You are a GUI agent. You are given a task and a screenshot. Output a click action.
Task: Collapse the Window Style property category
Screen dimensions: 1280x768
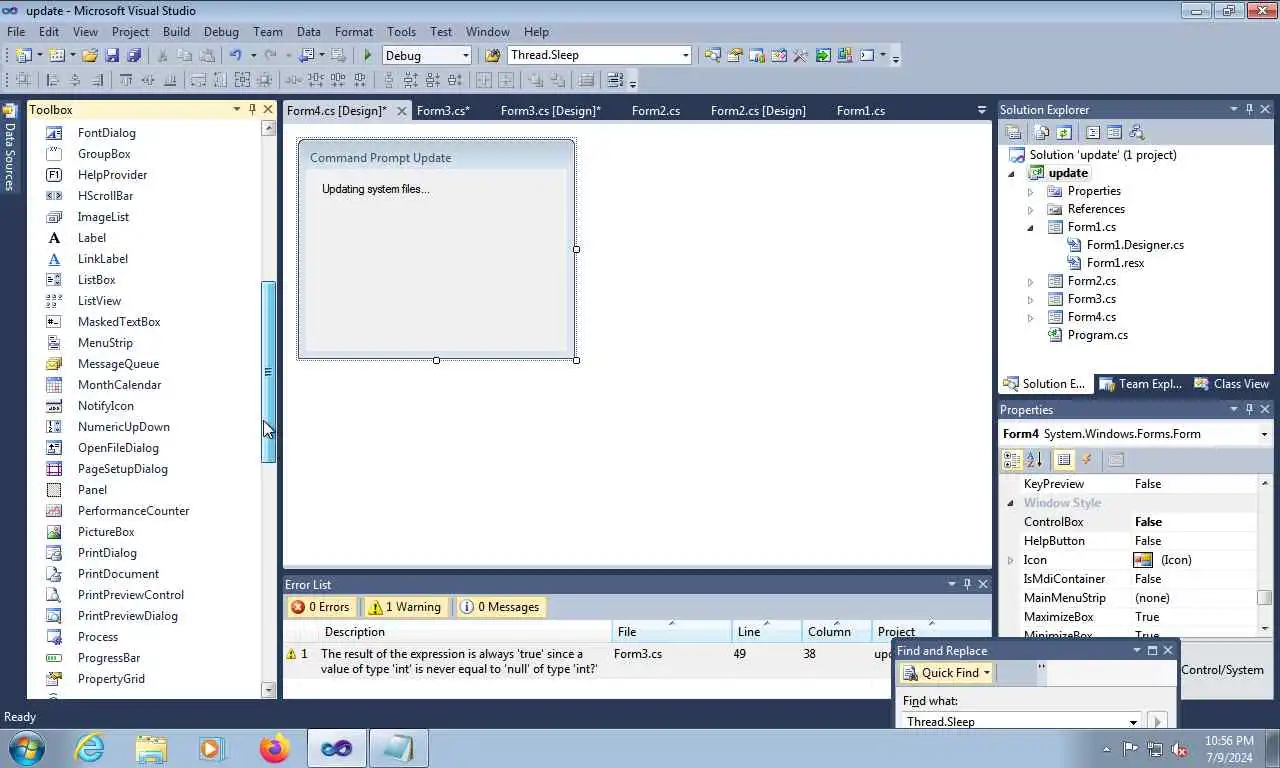[x=1010, y=503]
